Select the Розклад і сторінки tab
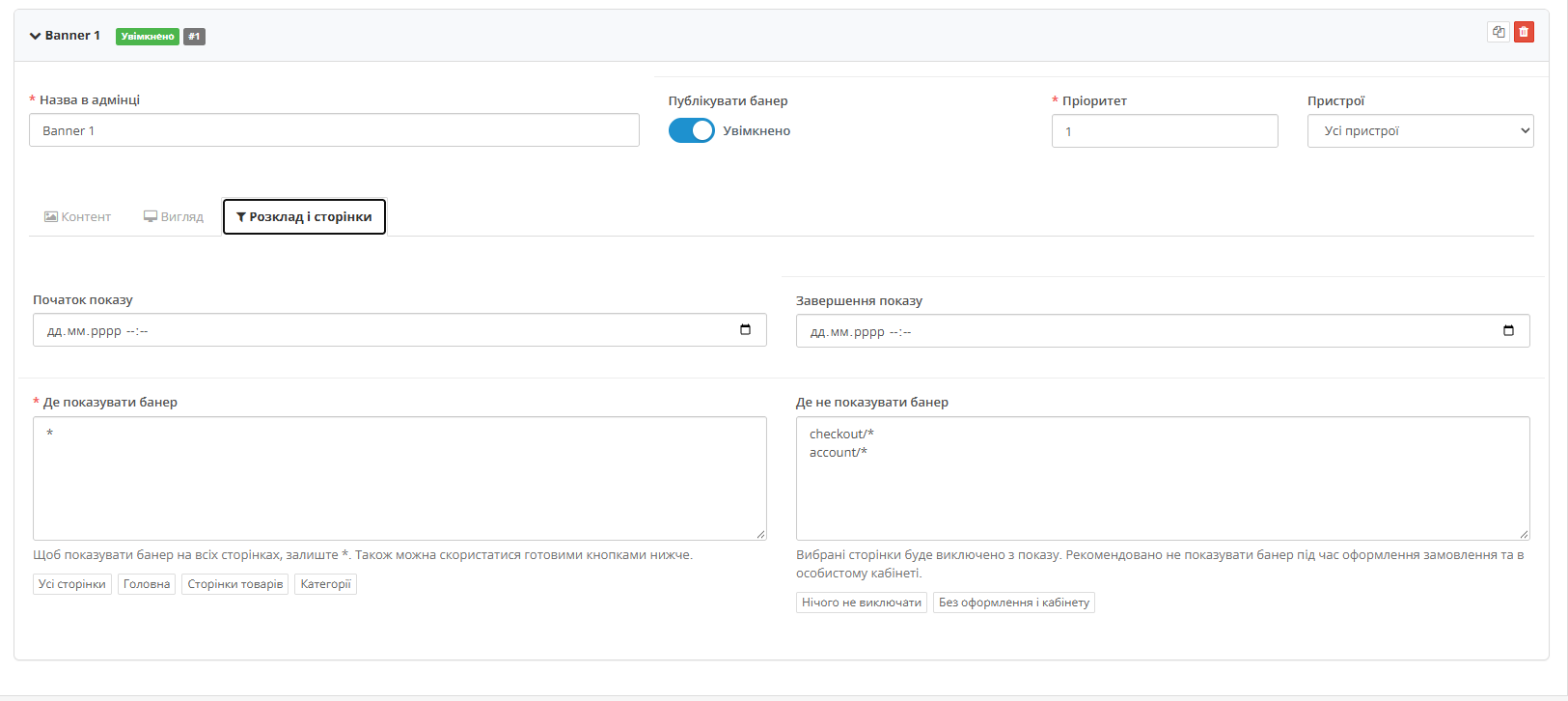Image resolution: width=1568 pixels, height=701 pixels. [x=304, y=217]
